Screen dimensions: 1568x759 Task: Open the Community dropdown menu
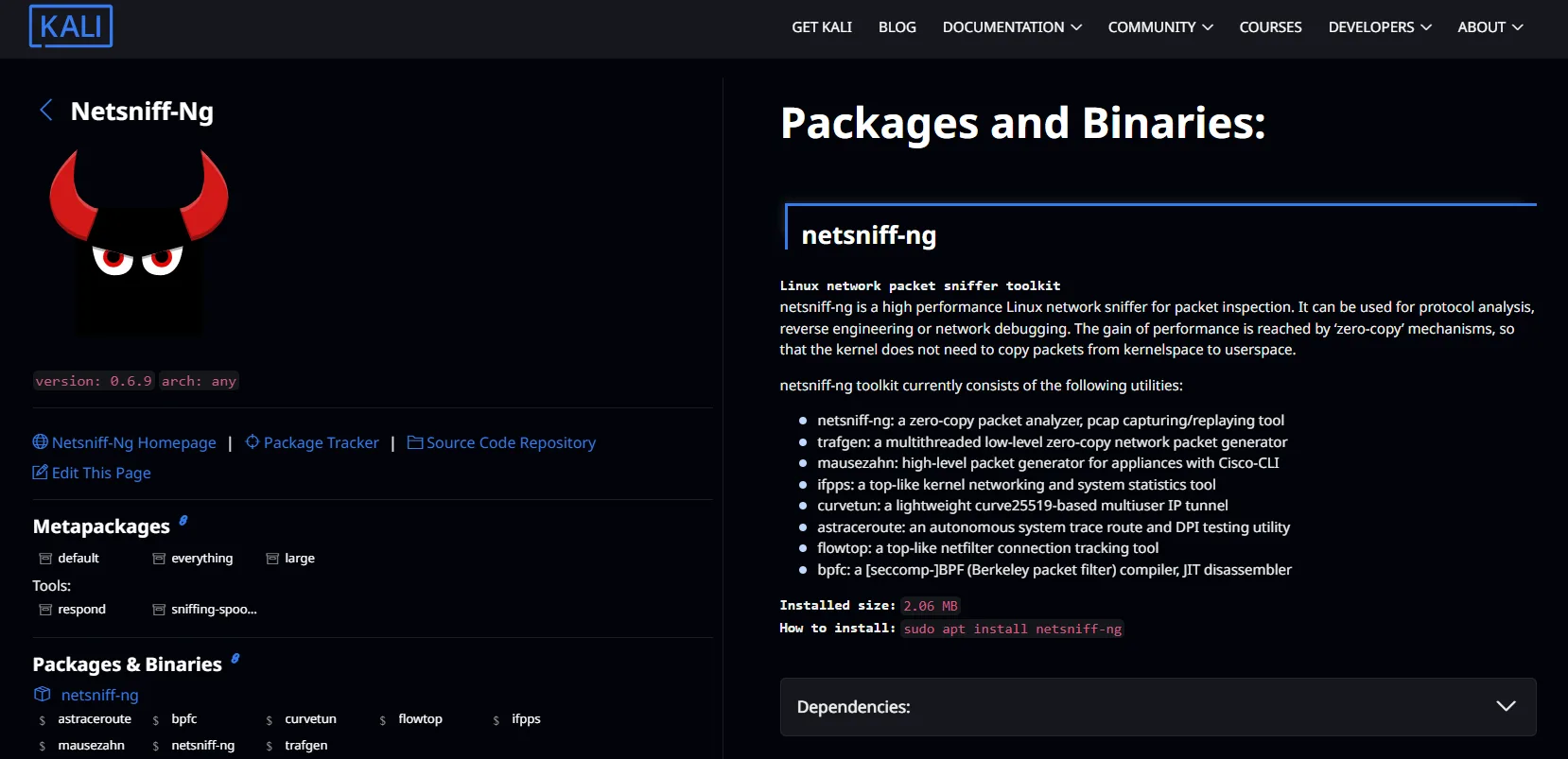[1159, 27]
